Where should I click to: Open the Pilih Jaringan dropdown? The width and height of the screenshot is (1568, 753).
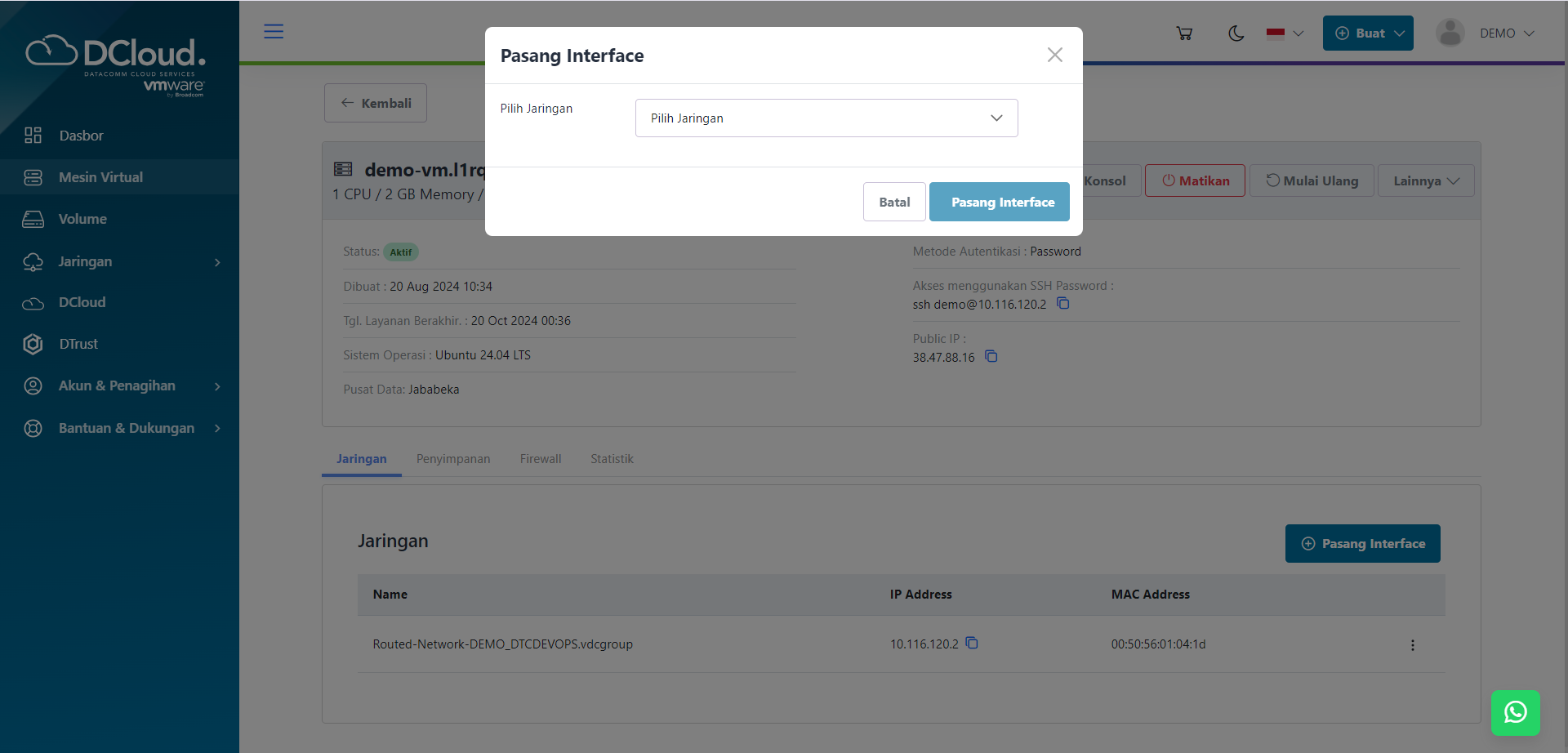pos(826,118)
